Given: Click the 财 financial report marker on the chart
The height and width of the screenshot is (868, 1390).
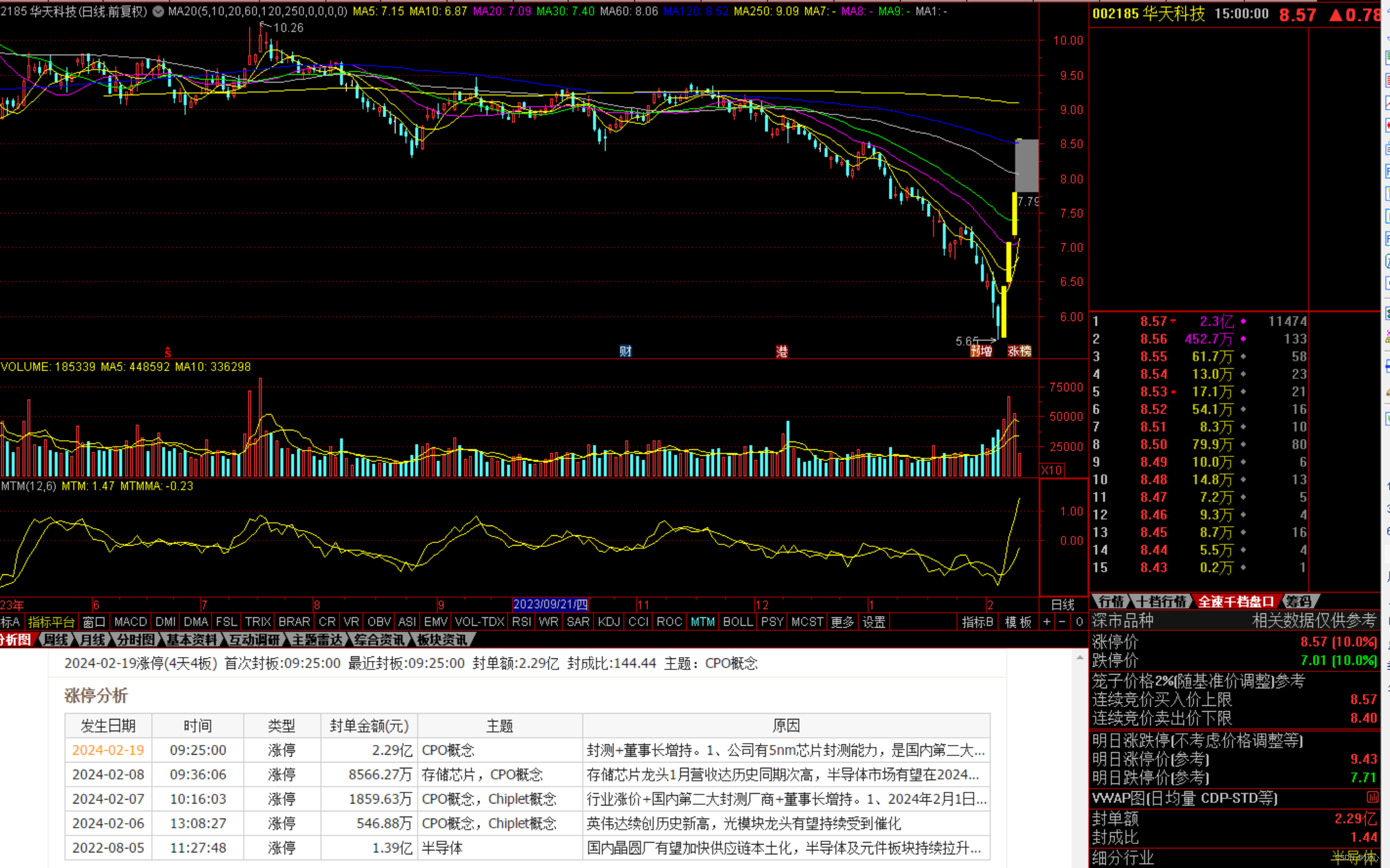Looking at the screenshot, I should [625, 351].
